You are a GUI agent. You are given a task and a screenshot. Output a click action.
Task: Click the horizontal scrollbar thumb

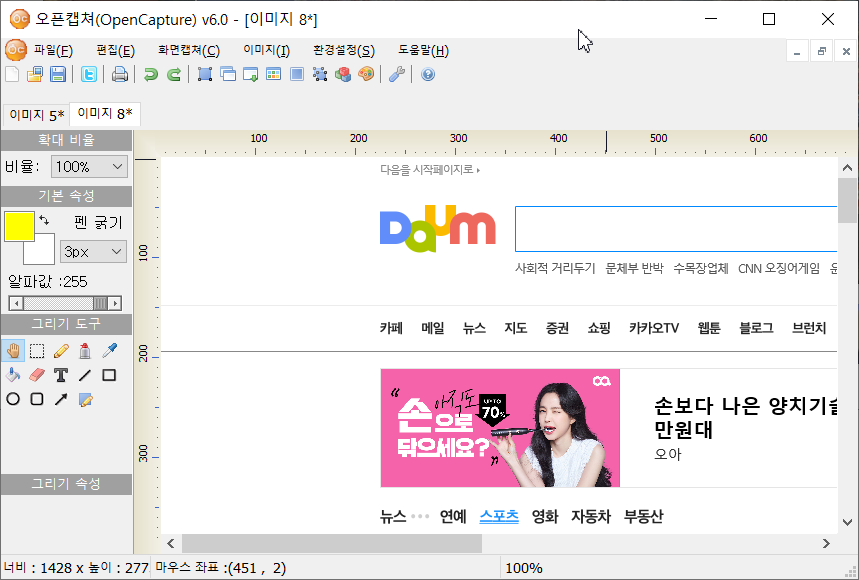332,543
